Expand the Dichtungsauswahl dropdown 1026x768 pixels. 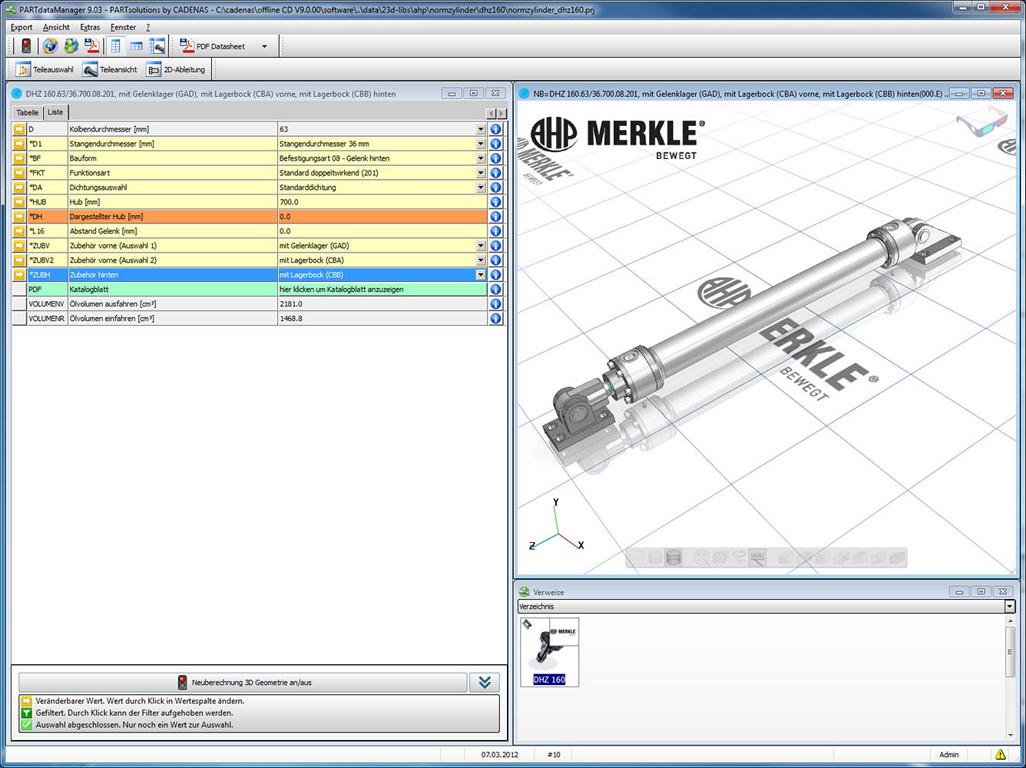(x=481, y=187)
